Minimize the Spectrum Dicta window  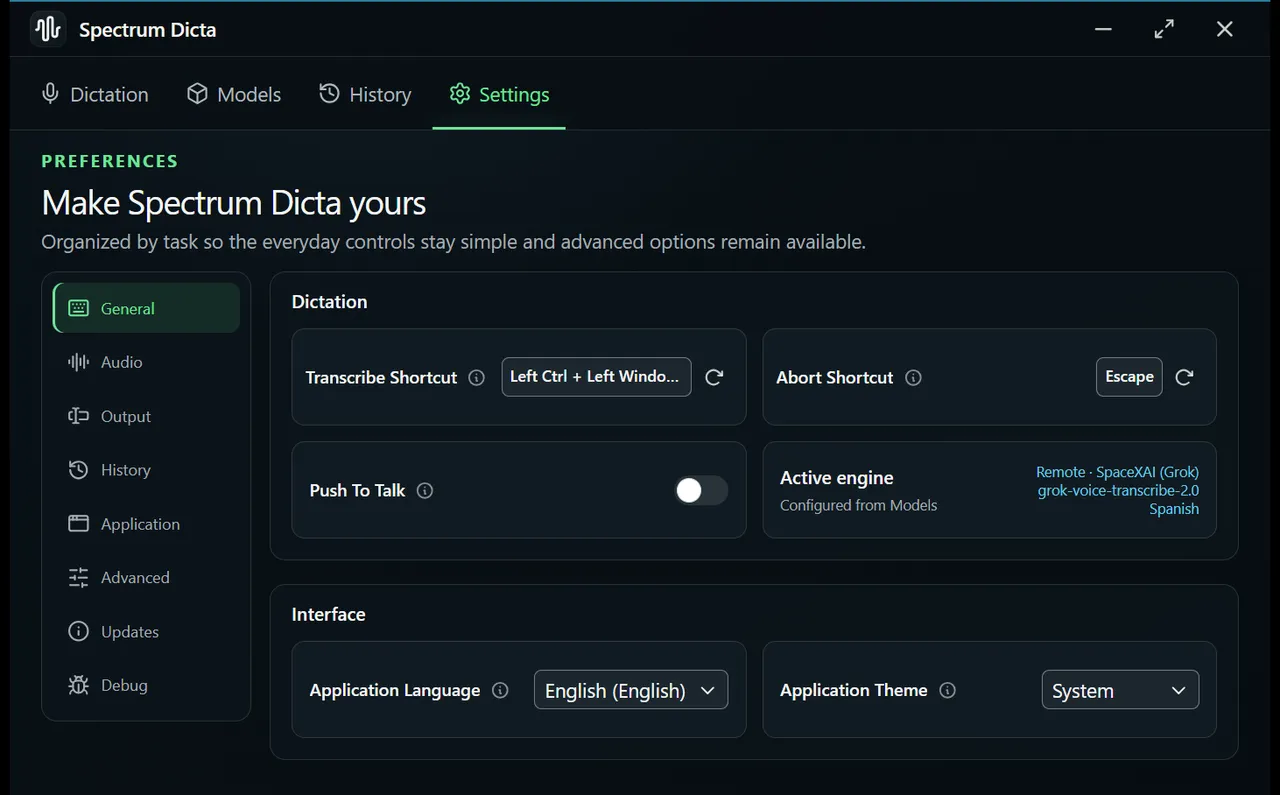(x=1103, y=29)
